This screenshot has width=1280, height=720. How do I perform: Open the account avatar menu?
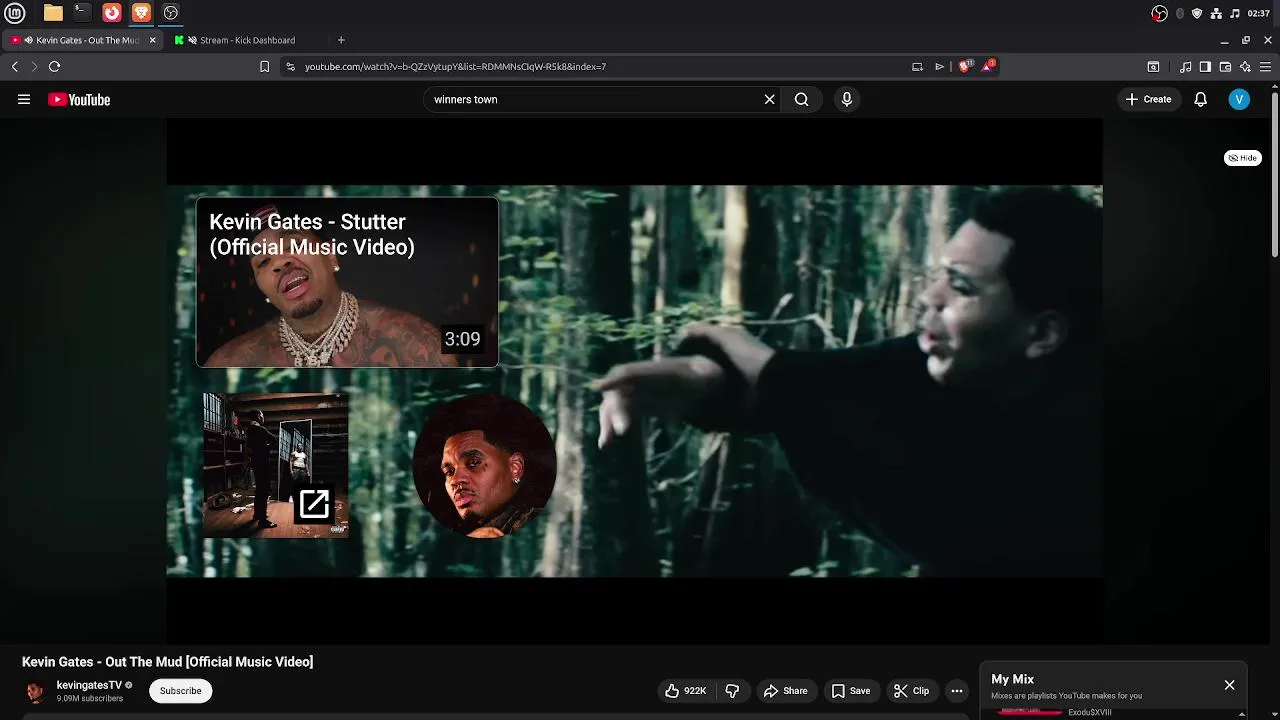[1239, 99]
